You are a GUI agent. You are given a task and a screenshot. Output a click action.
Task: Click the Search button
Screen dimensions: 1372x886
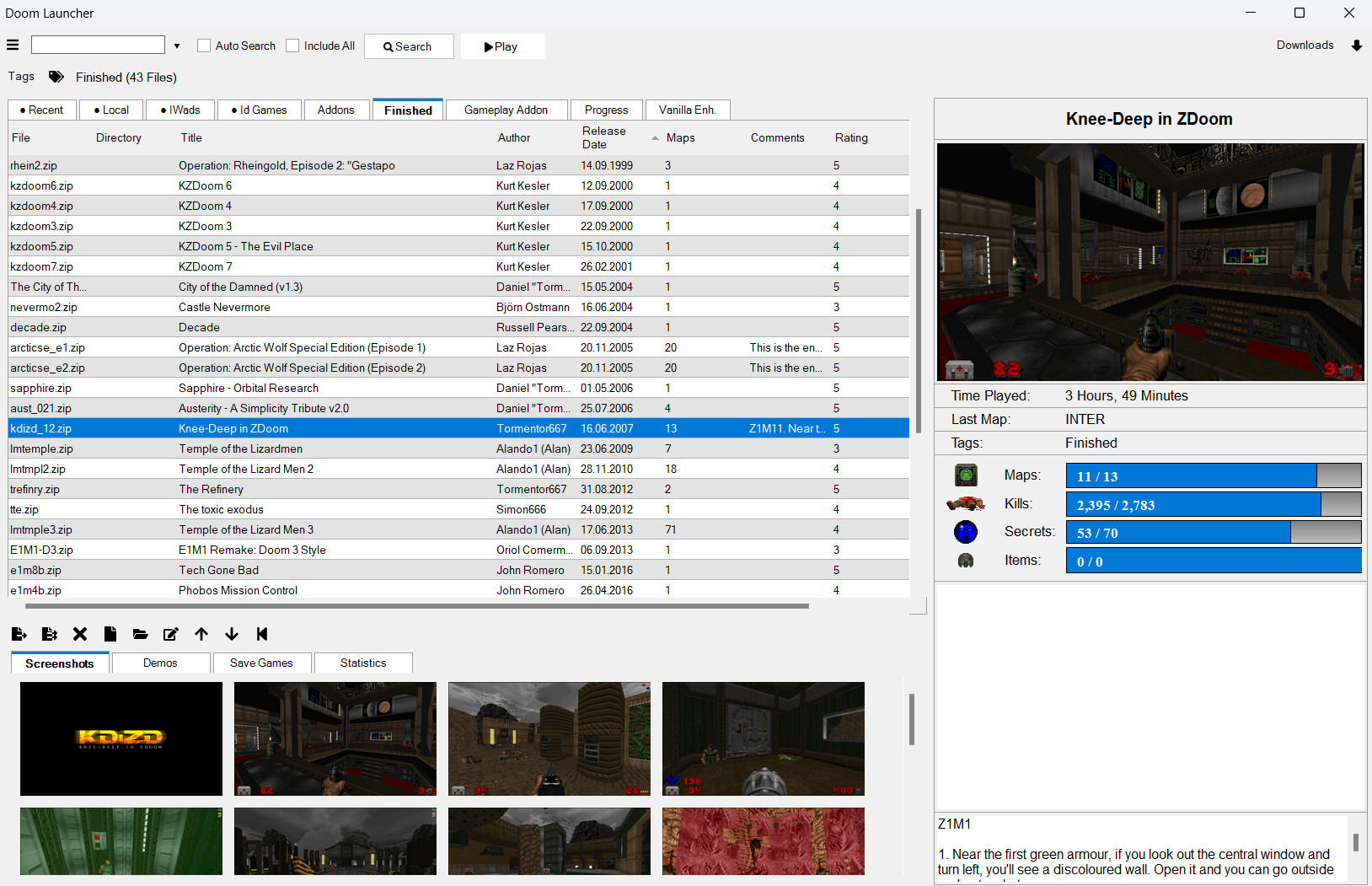409,46
